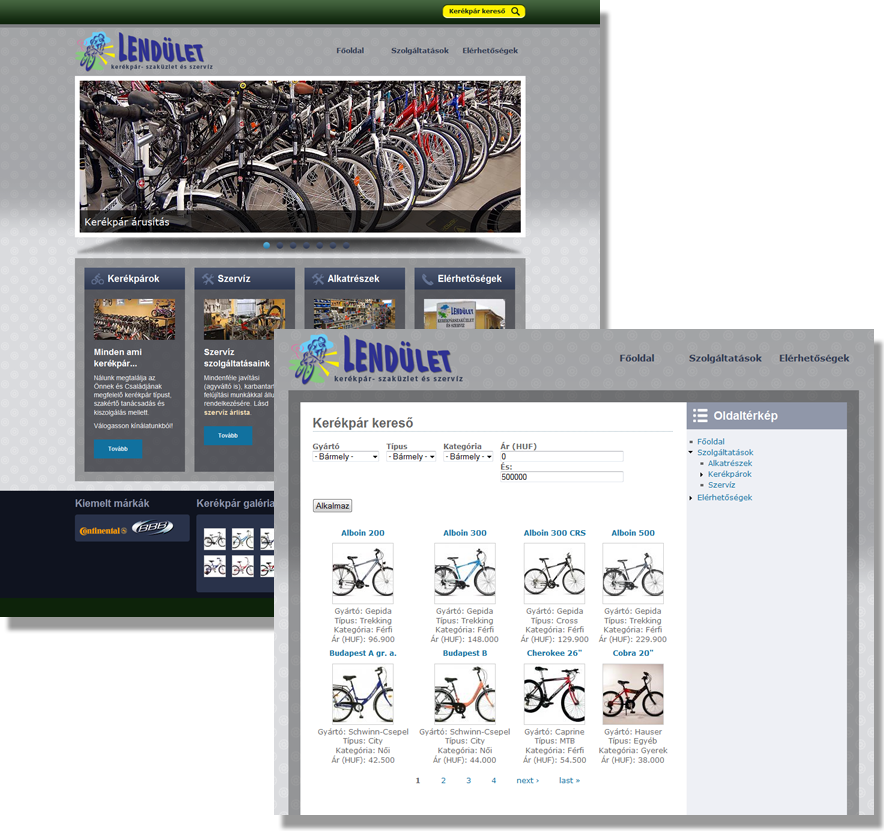
Task: Click the bicycle icon beside Kerékpárok heading
Action: [x=97, y=279]
